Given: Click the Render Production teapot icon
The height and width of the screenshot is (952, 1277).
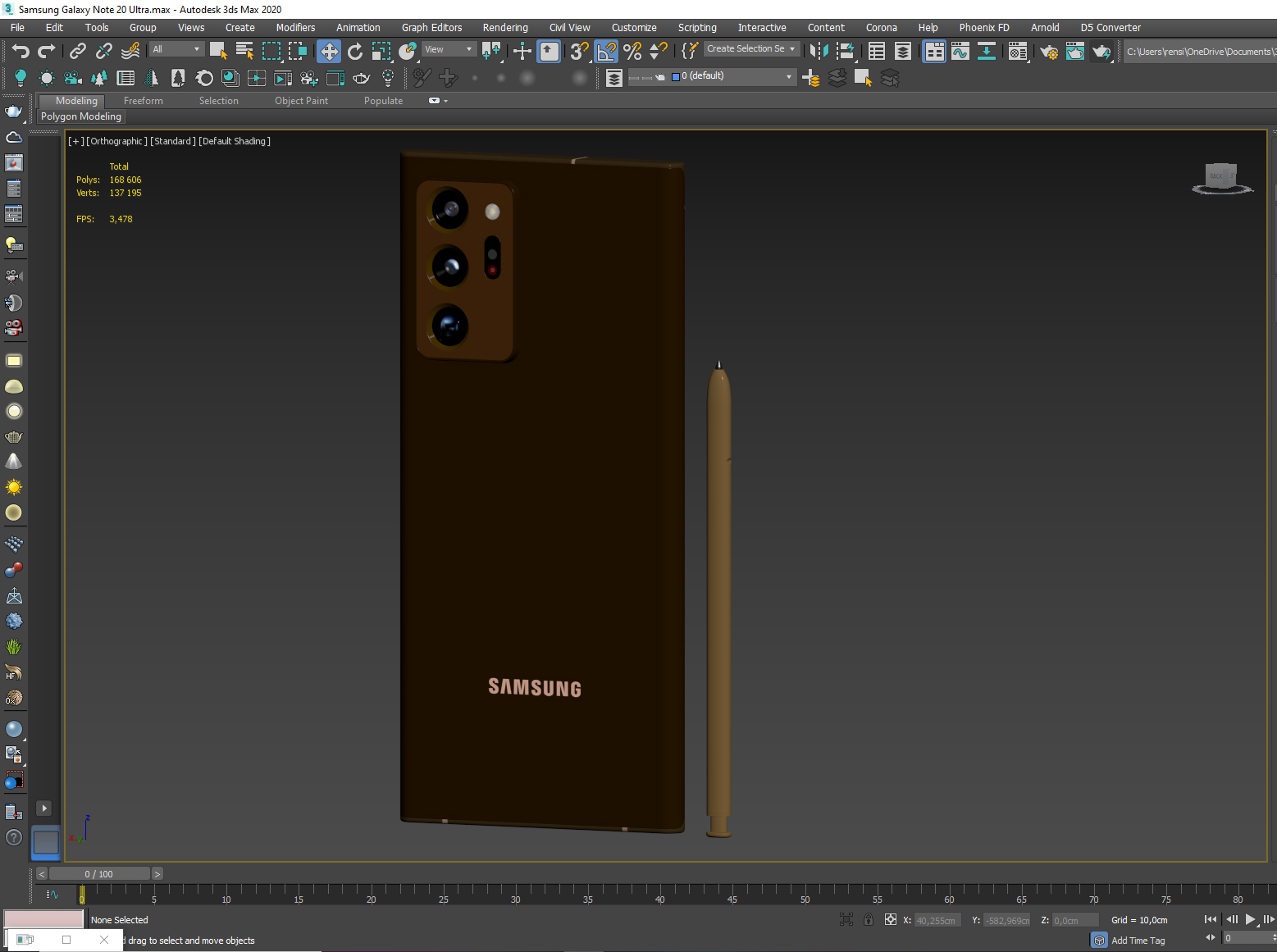Looking at the screenshot, I should 1101,52.
